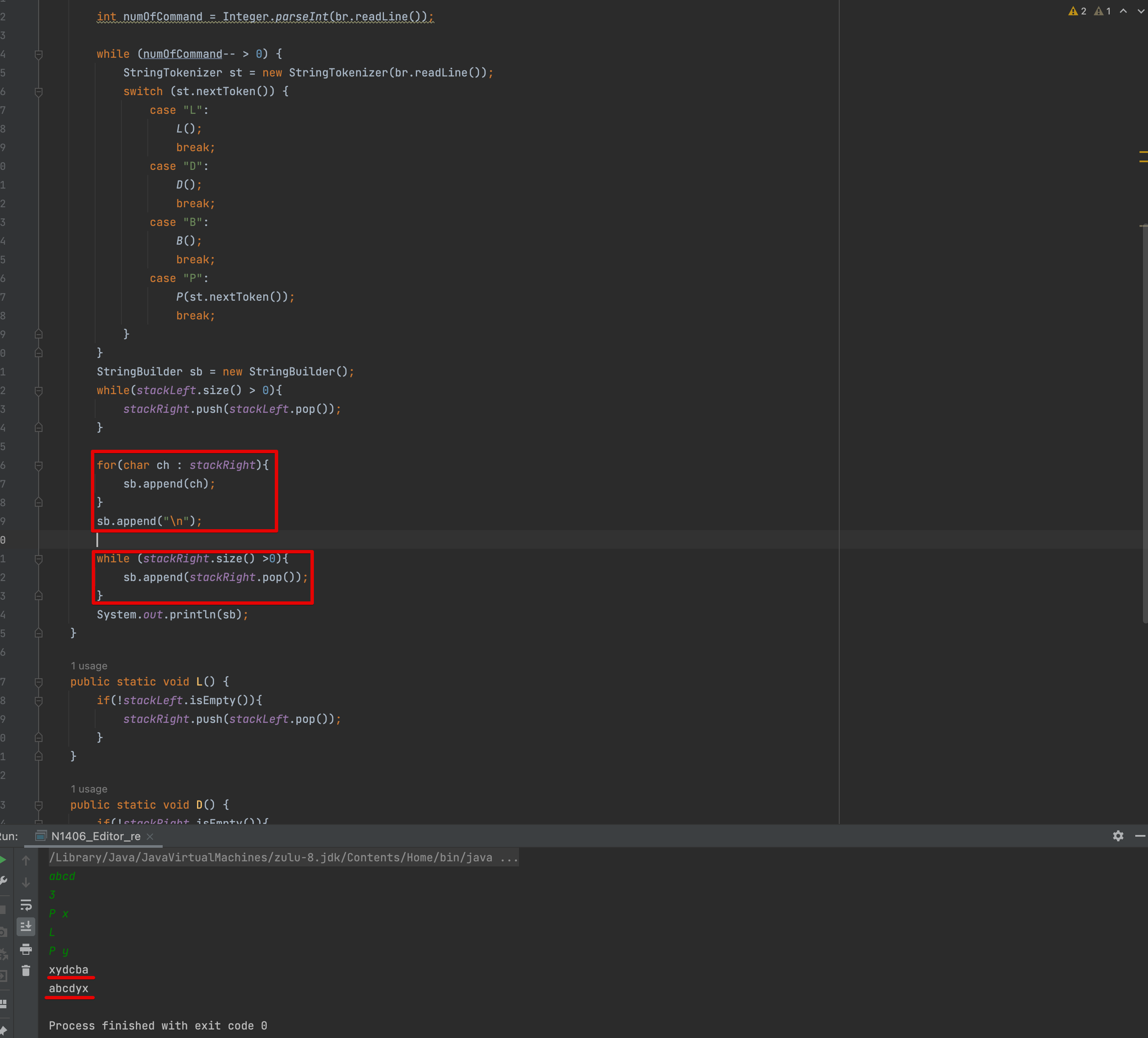The height and width of the screenshot is (1038, 1148).
Task: Click the Print console output icon
Action: (x=25, y=949)
